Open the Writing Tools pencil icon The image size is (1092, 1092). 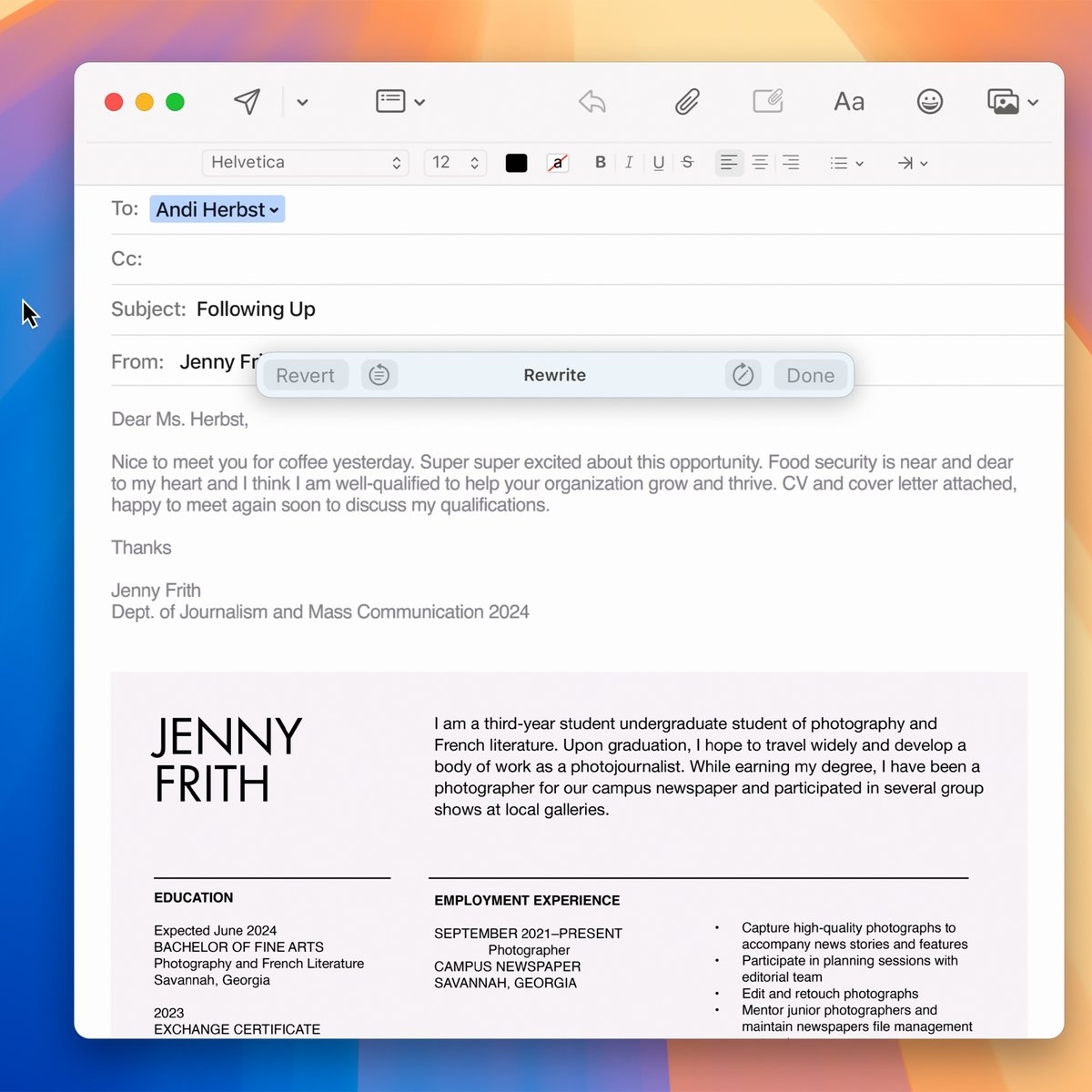point(743,374)
